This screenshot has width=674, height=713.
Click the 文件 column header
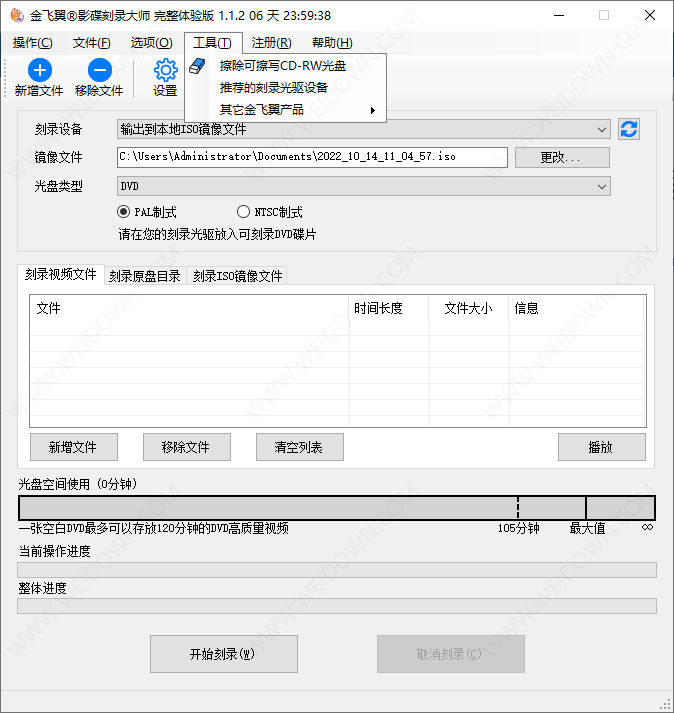[x=190, y=308]
